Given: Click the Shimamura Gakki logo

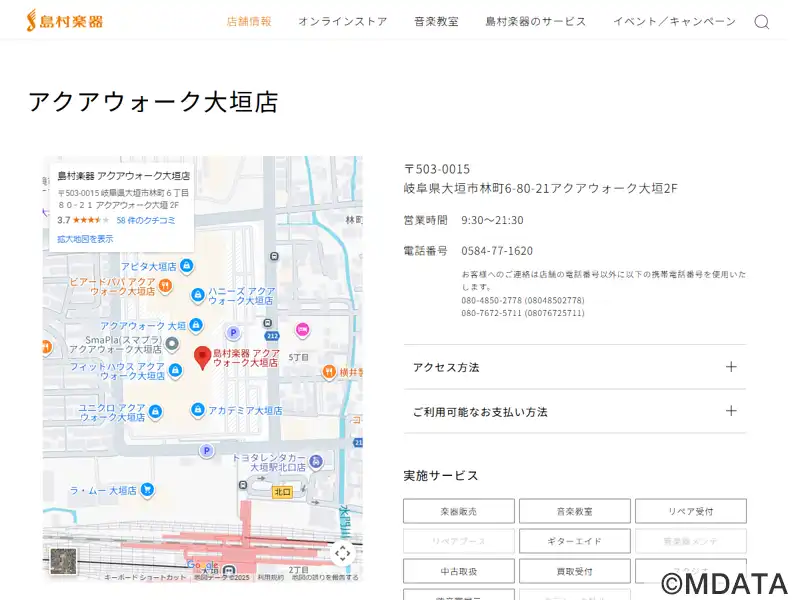Looking at the screenshot, I should [x=65, y=20].
